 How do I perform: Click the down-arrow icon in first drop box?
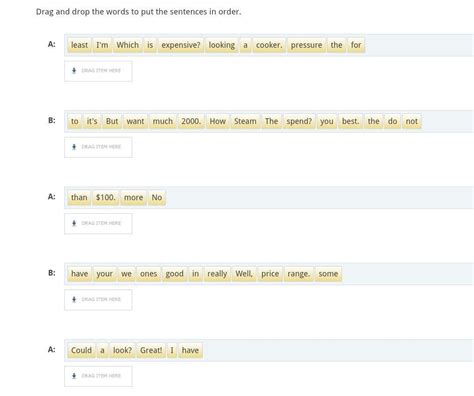[74, 71]
